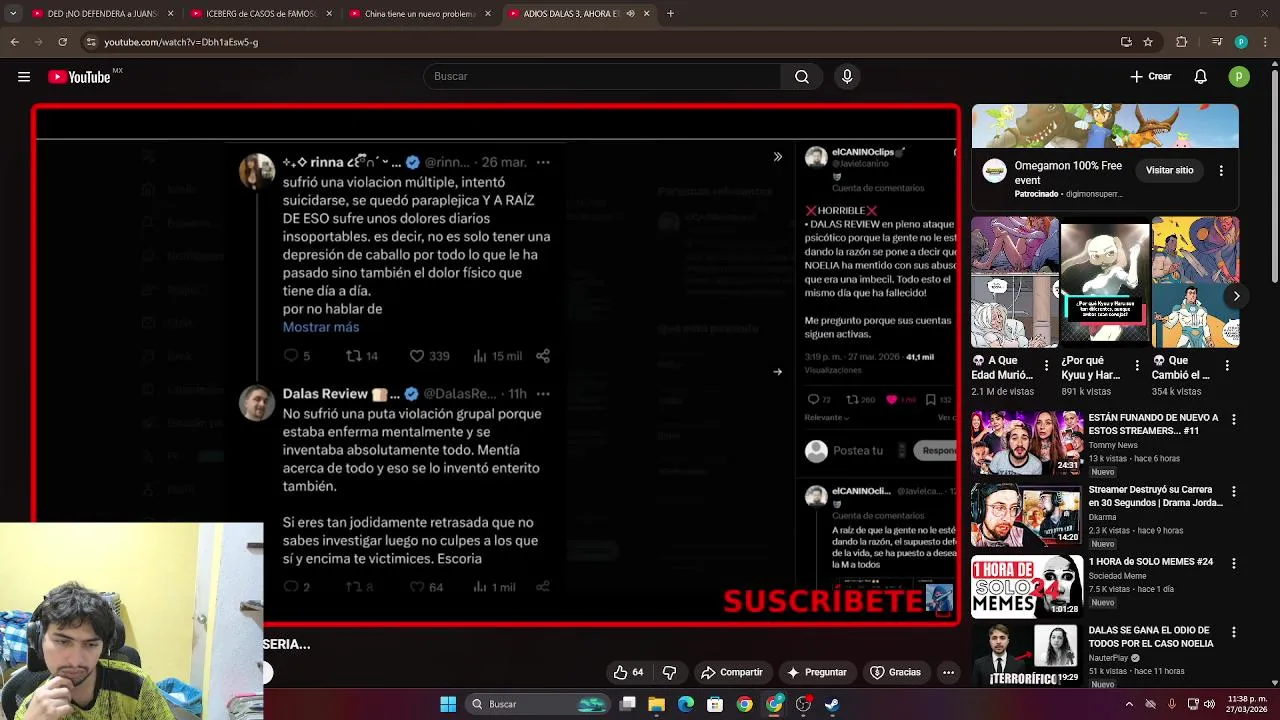Screen dimensions: 1280x720
Task: Open menu for DALAS SE GANA EL ODIO video
Action: 1234,633
